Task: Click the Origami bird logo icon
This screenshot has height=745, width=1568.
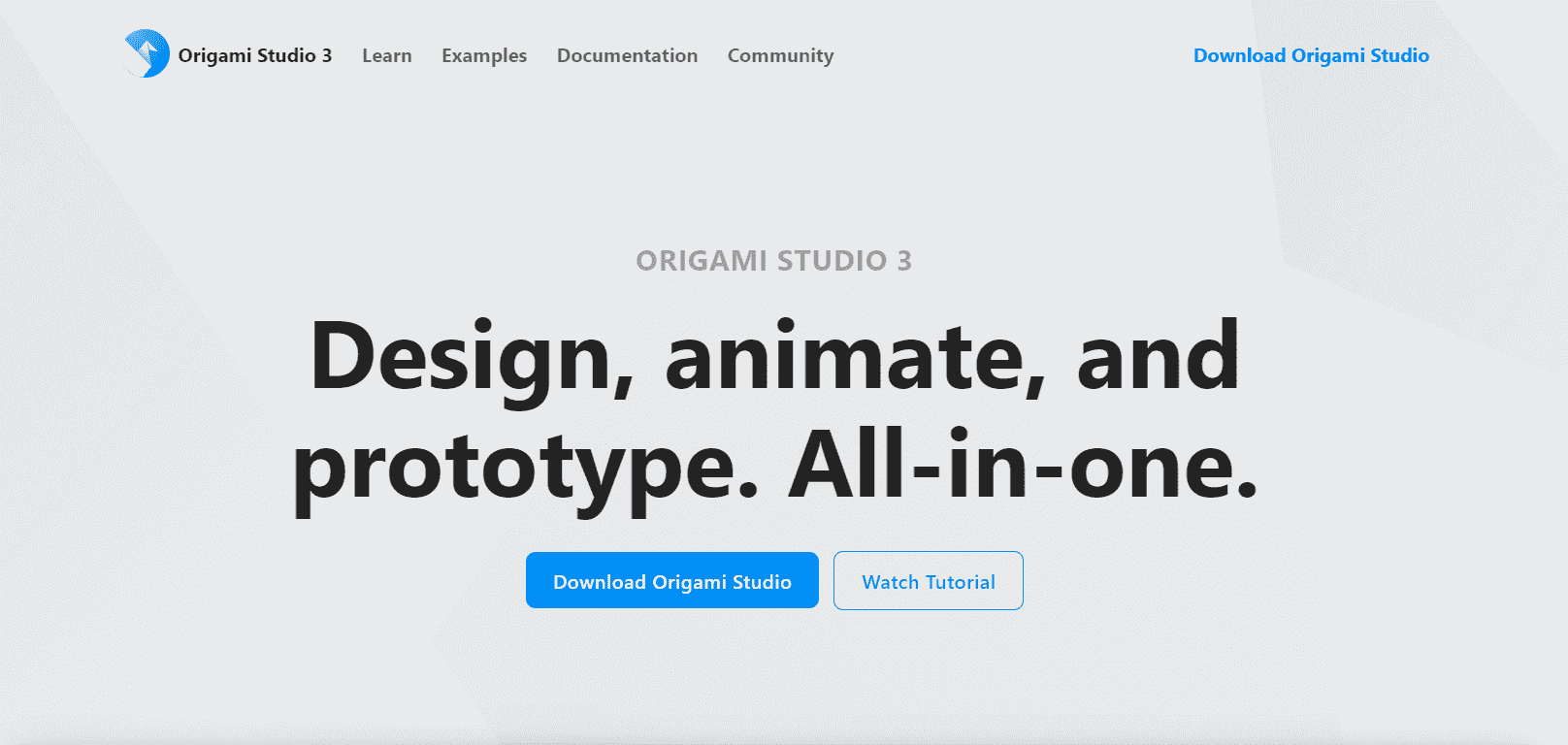Action: (x=147, y=53)
